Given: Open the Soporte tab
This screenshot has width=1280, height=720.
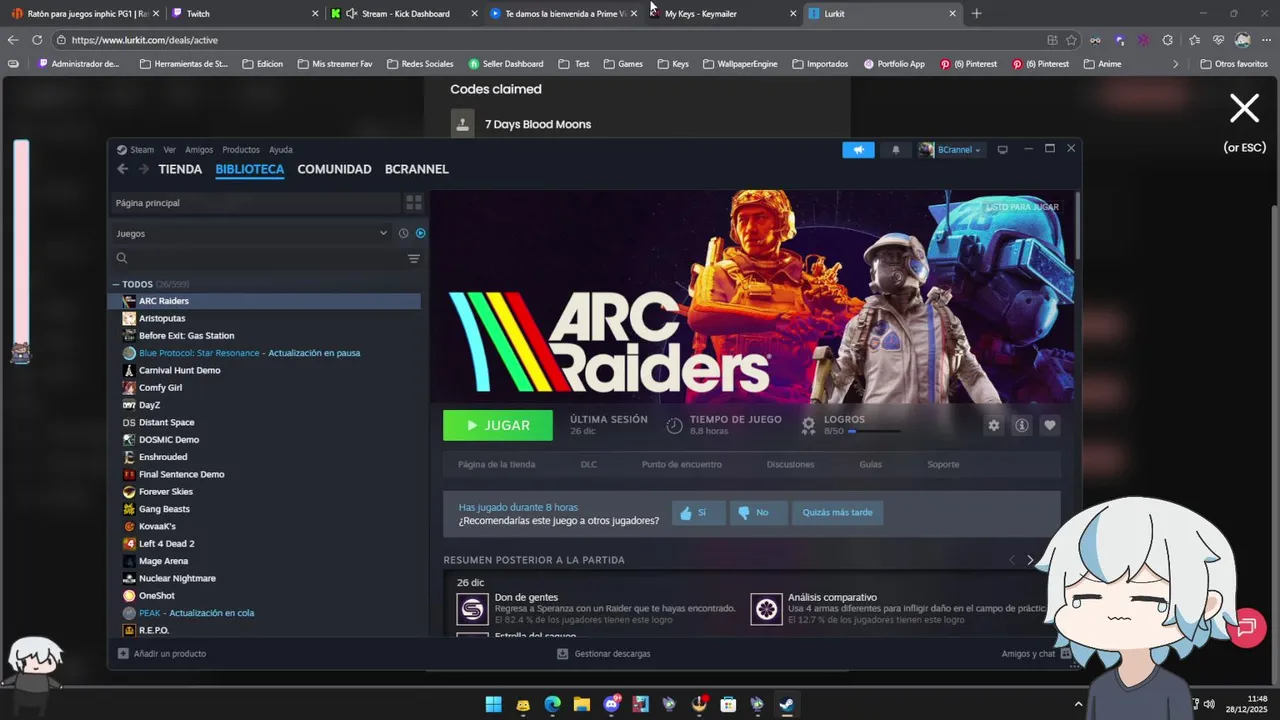Looking at the screenshot, I should click(943, 464).
